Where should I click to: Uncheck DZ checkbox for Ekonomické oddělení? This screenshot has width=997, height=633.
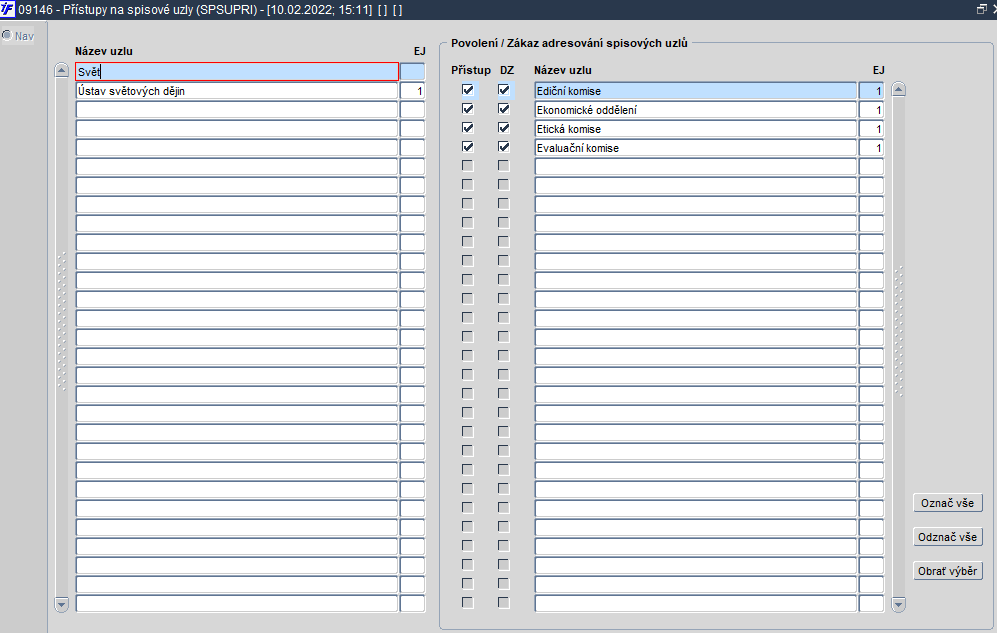click(504, 109)
